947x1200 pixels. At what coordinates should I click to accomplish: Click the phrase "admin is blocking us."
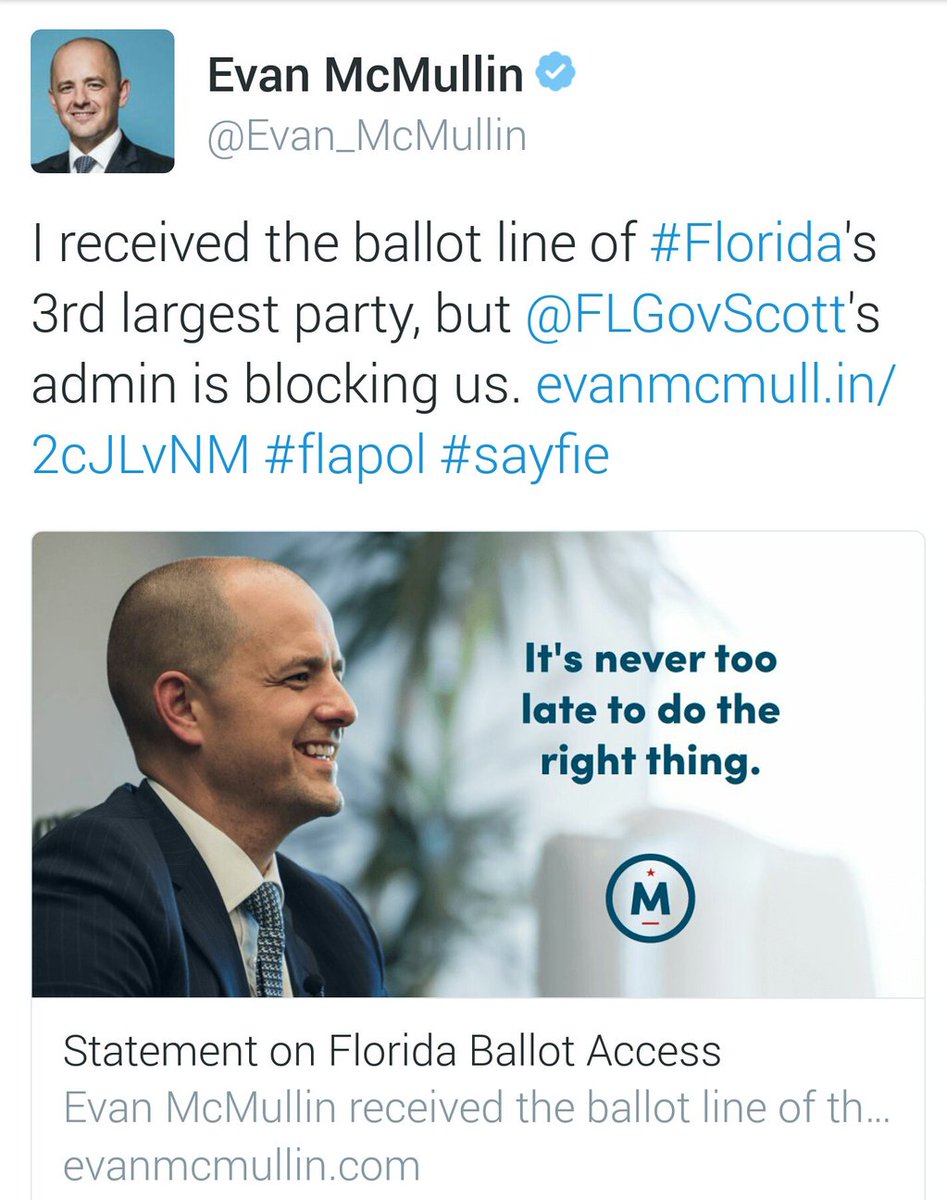[x=276, y=386]
